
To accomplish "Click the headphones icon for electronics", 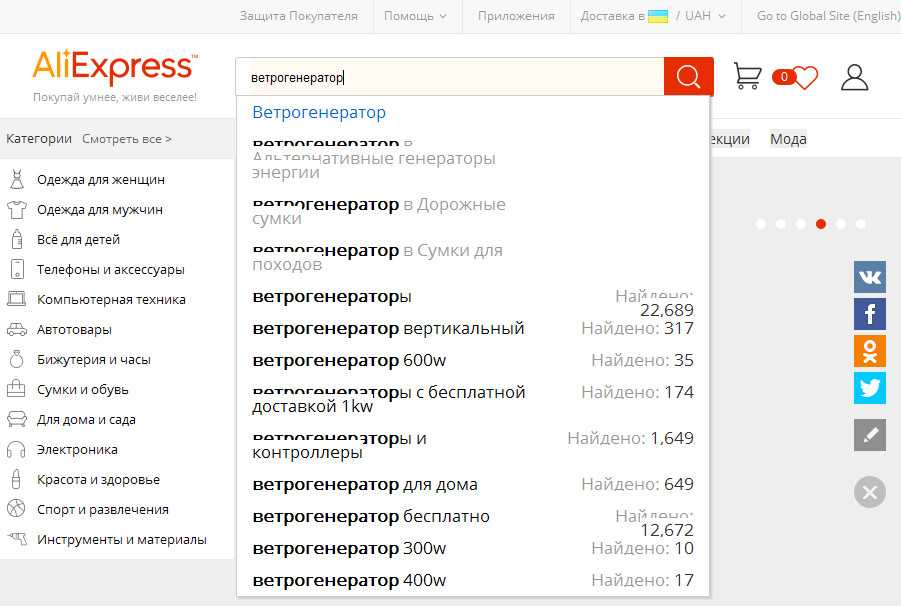I will point(16,449).
